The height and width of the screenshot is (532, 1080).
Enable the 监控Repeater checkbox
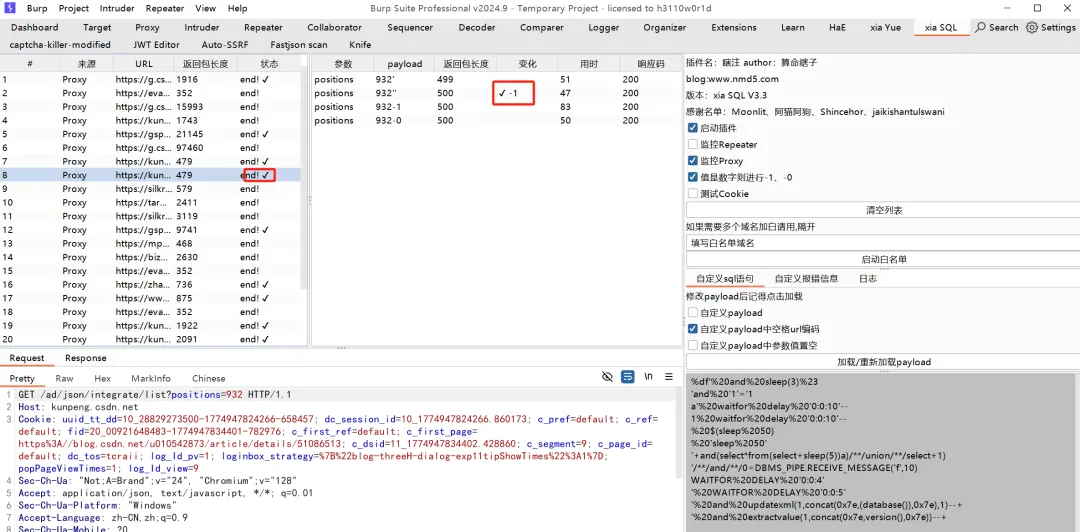click(x=692, y=145)
